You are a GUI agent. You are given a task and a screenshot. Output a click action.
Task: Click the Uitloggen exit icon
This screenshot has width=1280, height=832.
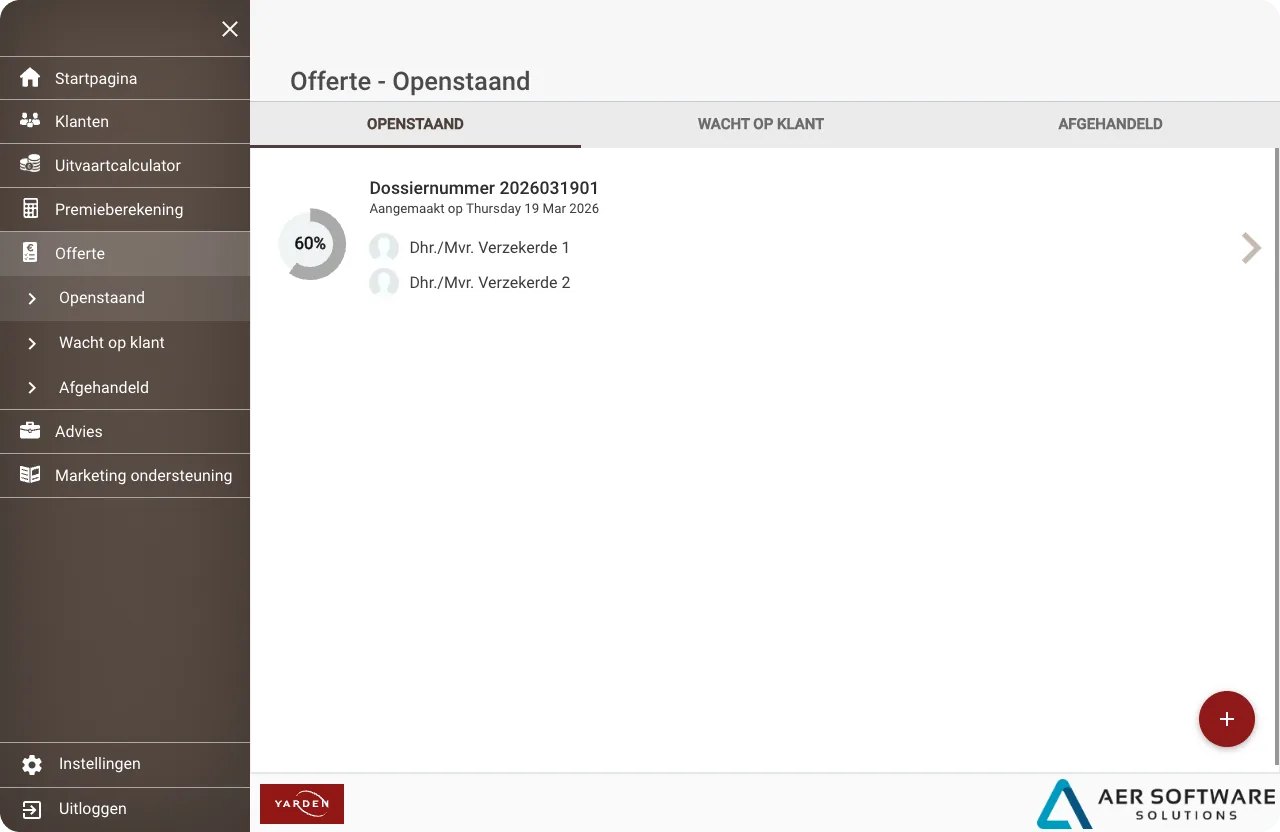pyautogui.click(x=32, y=809)
